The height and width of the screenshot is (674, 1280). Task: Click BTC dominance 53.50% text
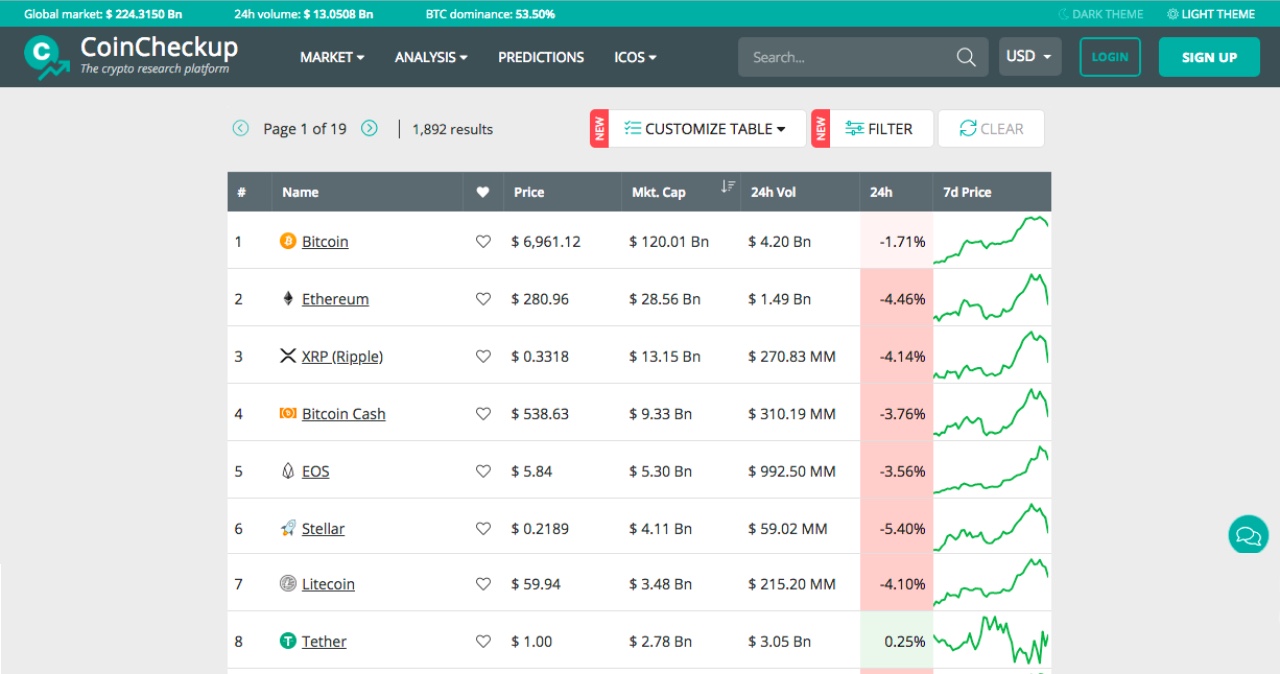[x=490, y=14]
